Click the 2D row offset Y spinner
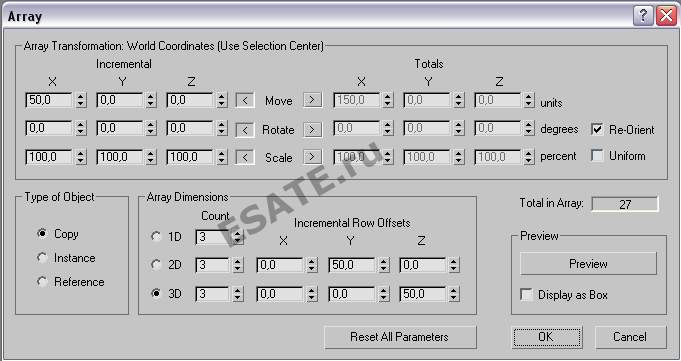The height and width of the screenshot is (361, 681). (383, 265)
